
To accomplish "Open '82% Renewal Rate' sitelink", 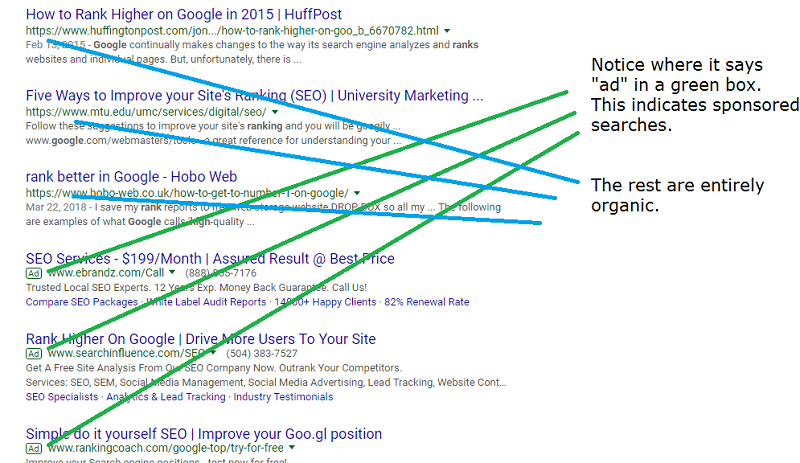I will 427,302.
